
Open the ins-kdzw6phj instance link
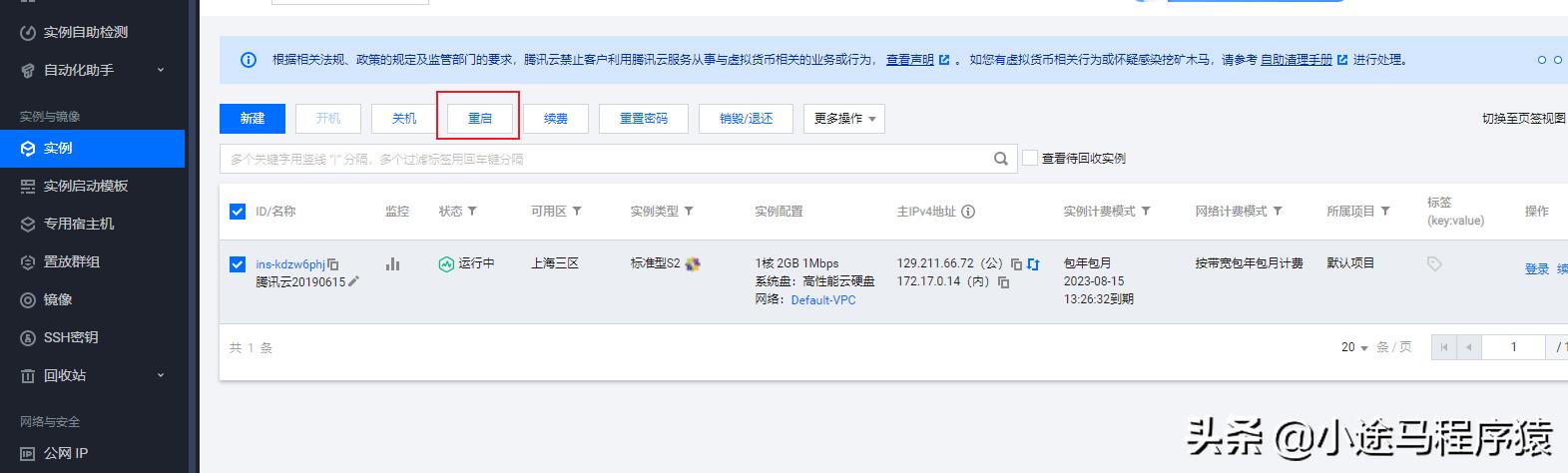click(x=290, y=264)
